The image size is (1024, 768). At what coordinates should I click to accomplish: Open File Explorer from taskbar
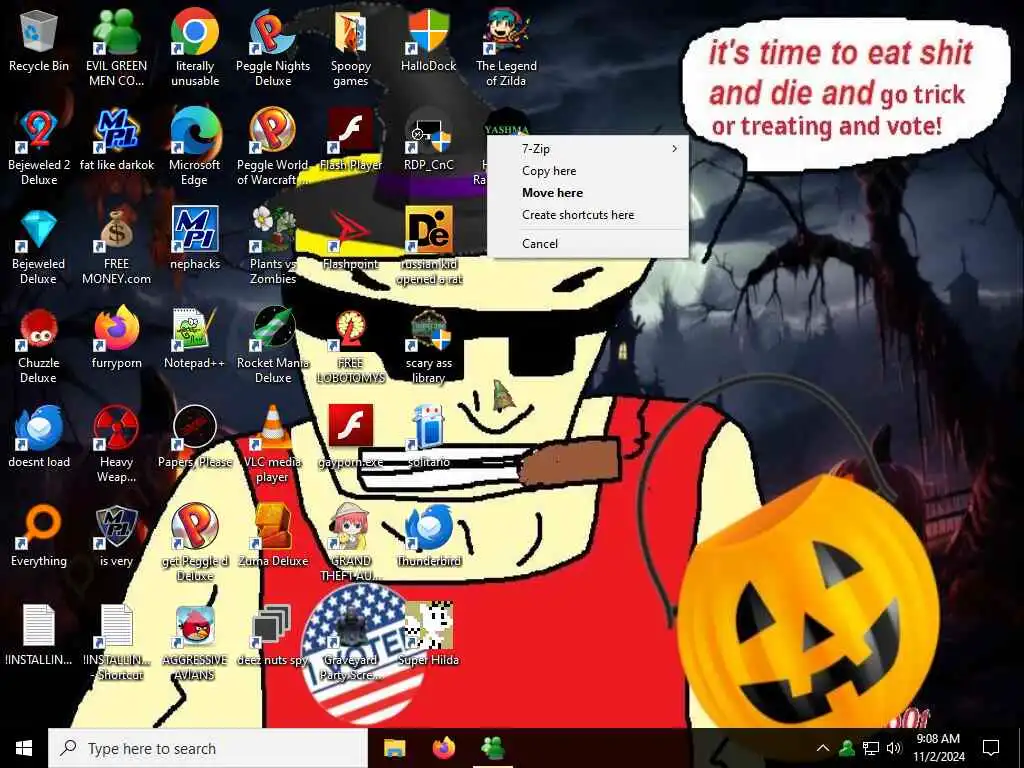(x=394, y=748)
